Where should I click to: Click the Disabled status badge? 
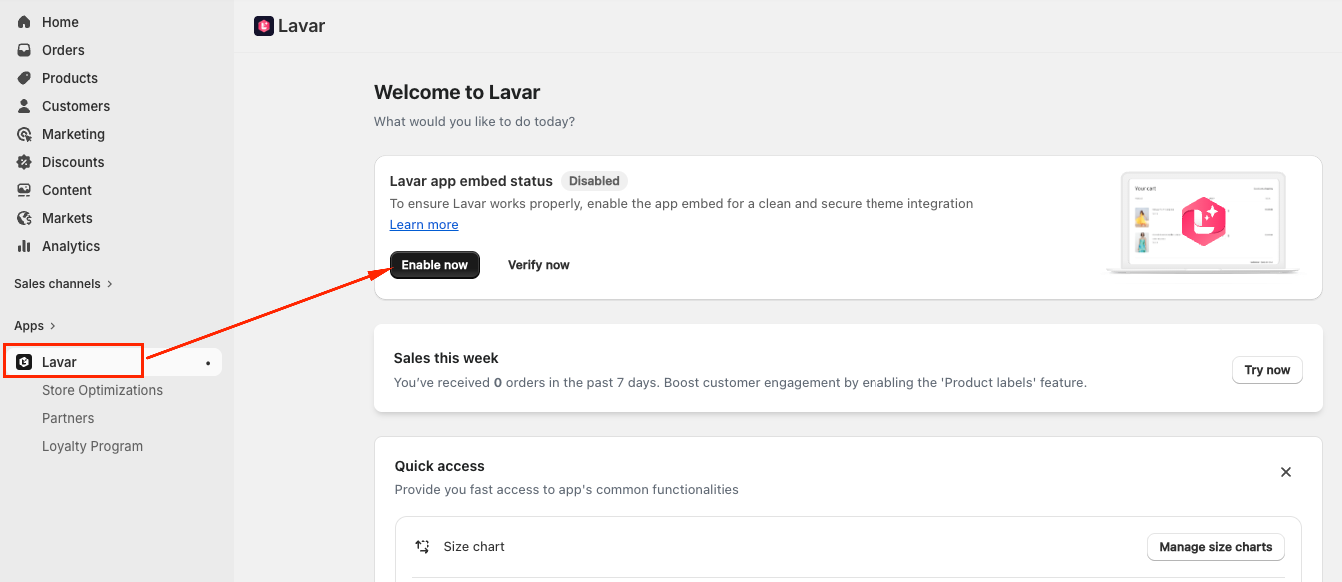pyautogui.click(x=594, y=181)
